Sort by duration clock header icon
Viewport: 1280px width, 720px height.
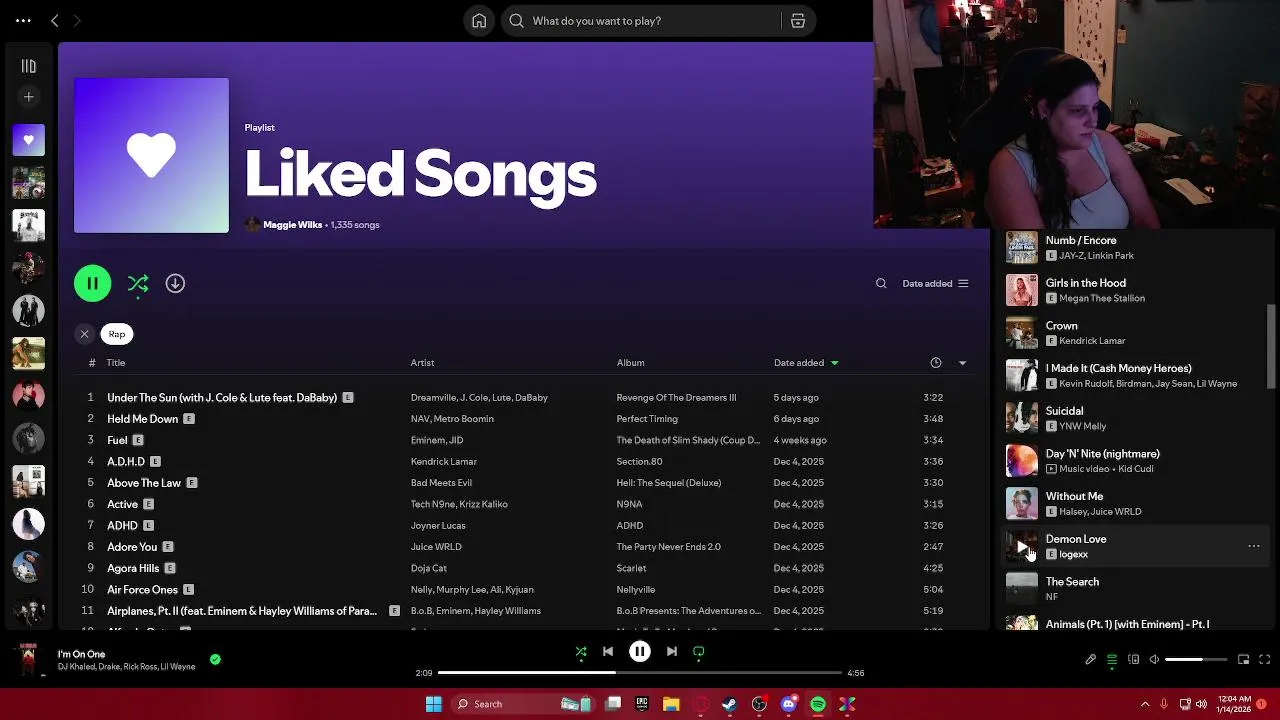point(935,363)
